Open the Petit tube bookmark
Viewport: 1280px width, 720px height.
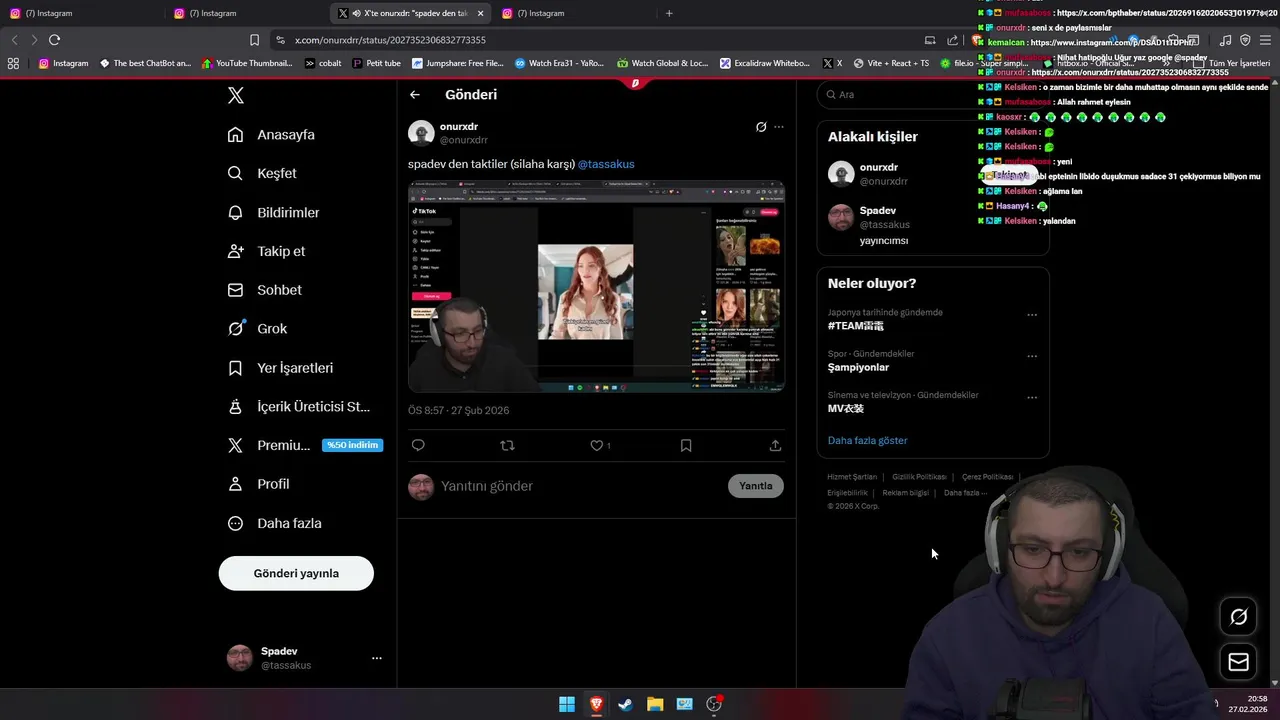coord(376,63)
